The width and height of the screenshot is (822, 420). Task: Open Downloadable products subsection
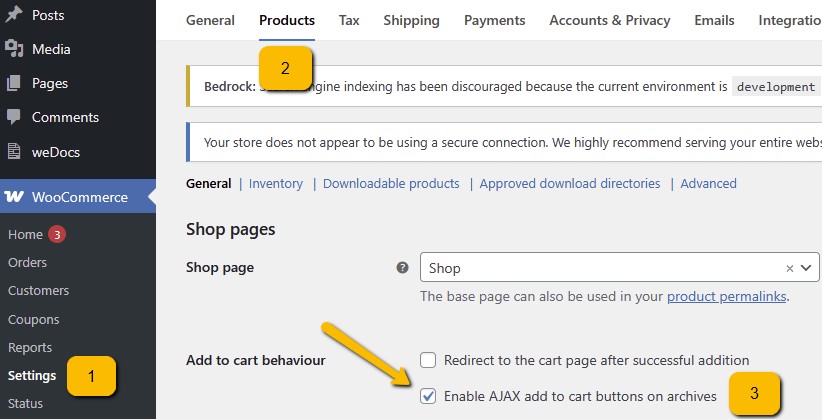pyautogui.click(x=391, y=184)
